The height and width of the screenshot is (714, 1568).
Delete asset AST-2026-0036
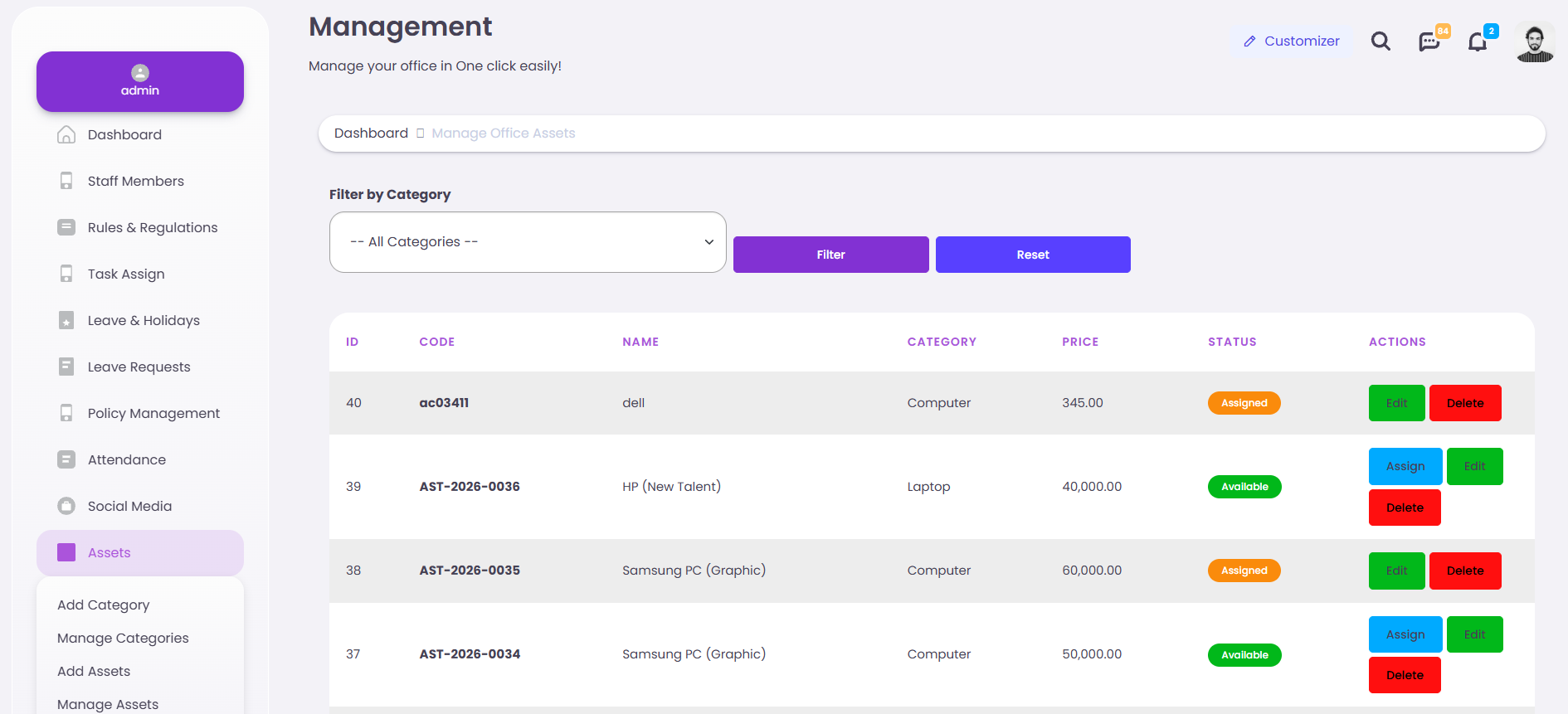click(x=1405, y=508)
